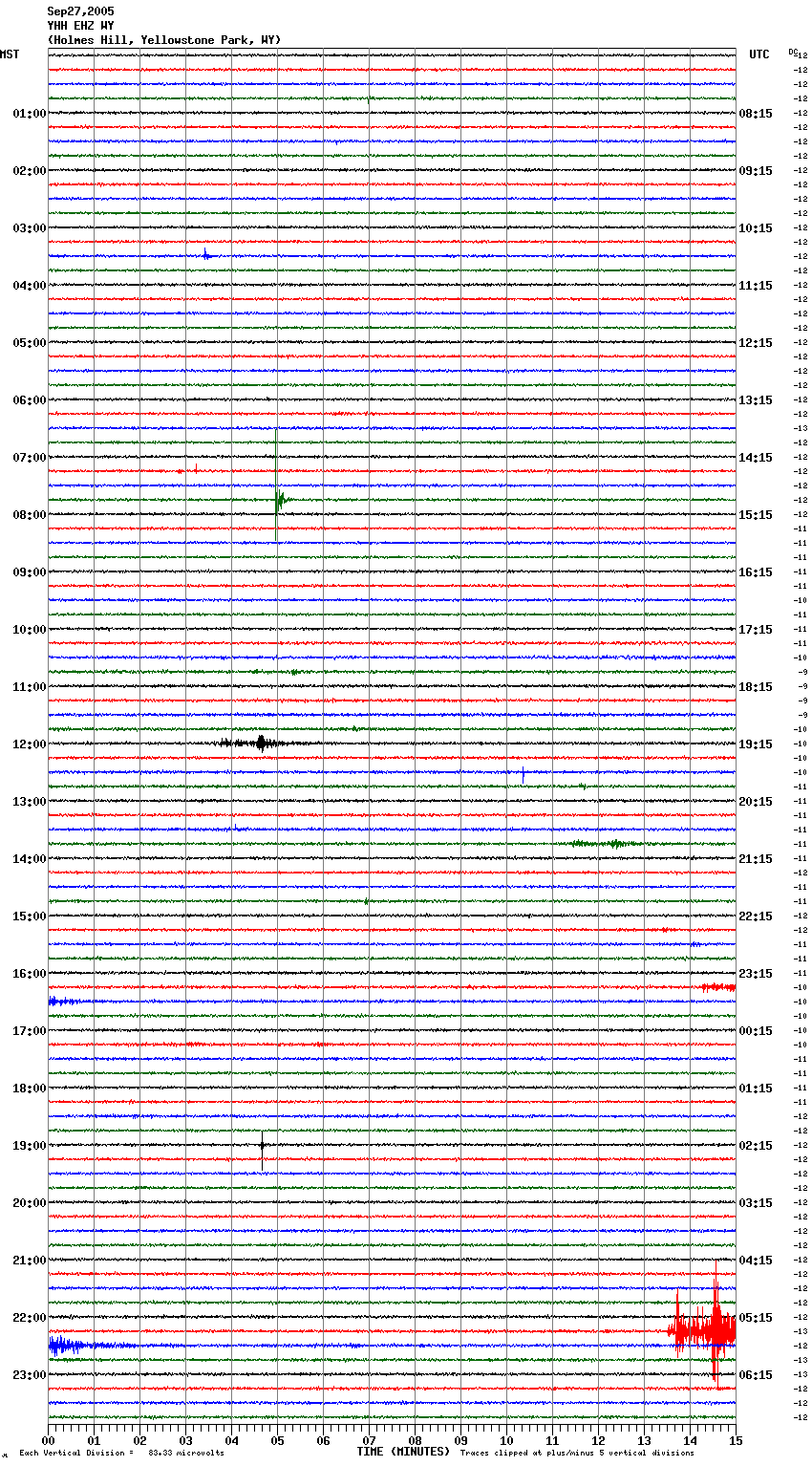This screenshot has height=1466, width=812.
Task: Click the 00:15 UTC time label
Action: point(756,1031)
